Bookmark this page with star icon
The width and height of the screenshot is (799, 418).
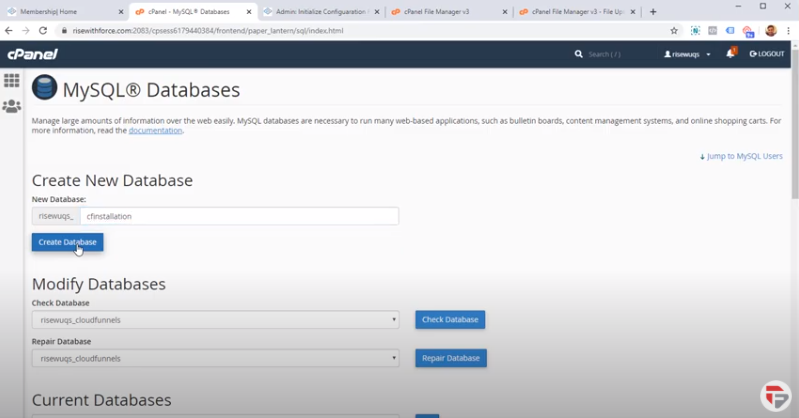674,31
